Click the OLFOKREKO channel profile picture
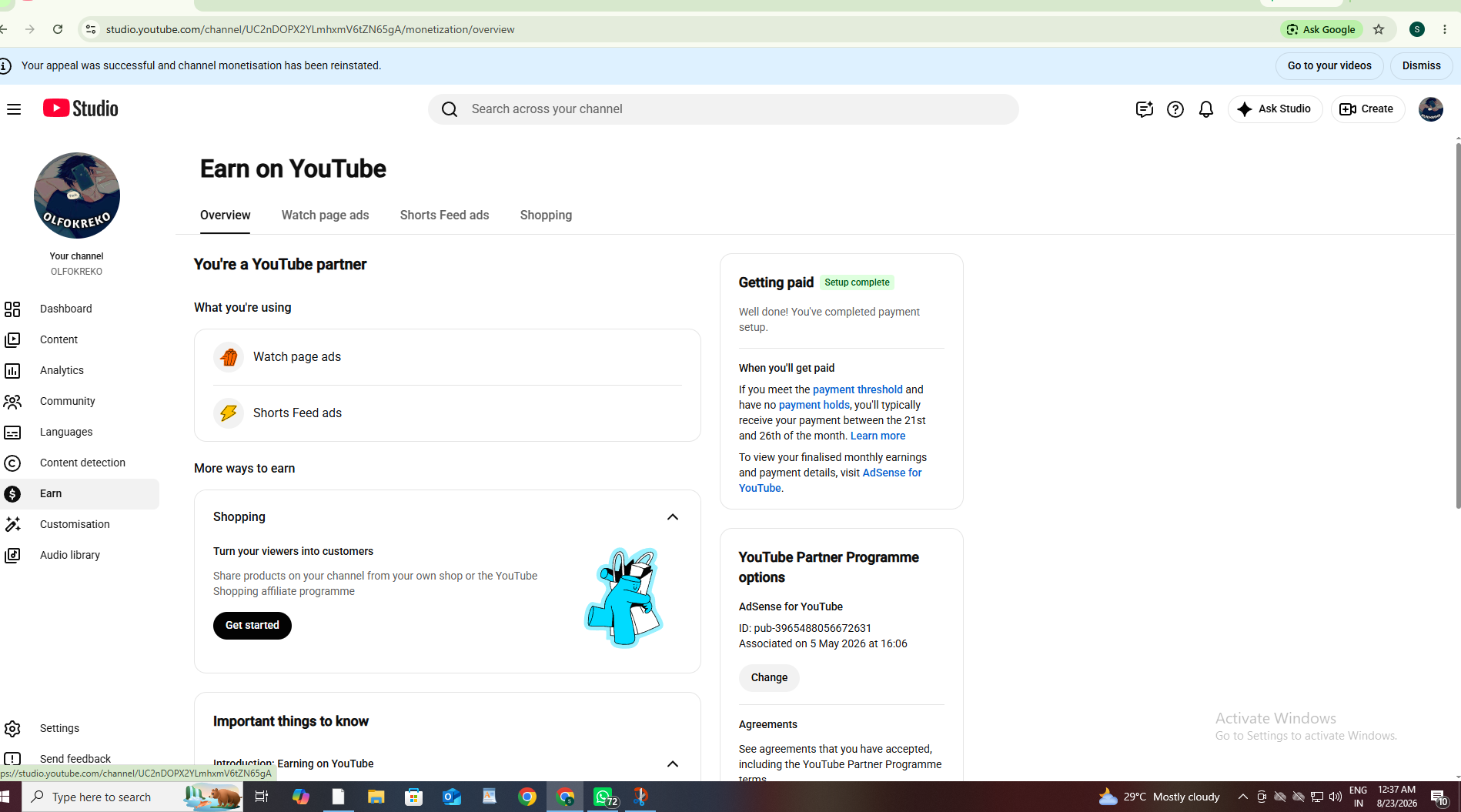This screenshot has width=1461, height=812. pyautogui.click(x=77, y=195)
